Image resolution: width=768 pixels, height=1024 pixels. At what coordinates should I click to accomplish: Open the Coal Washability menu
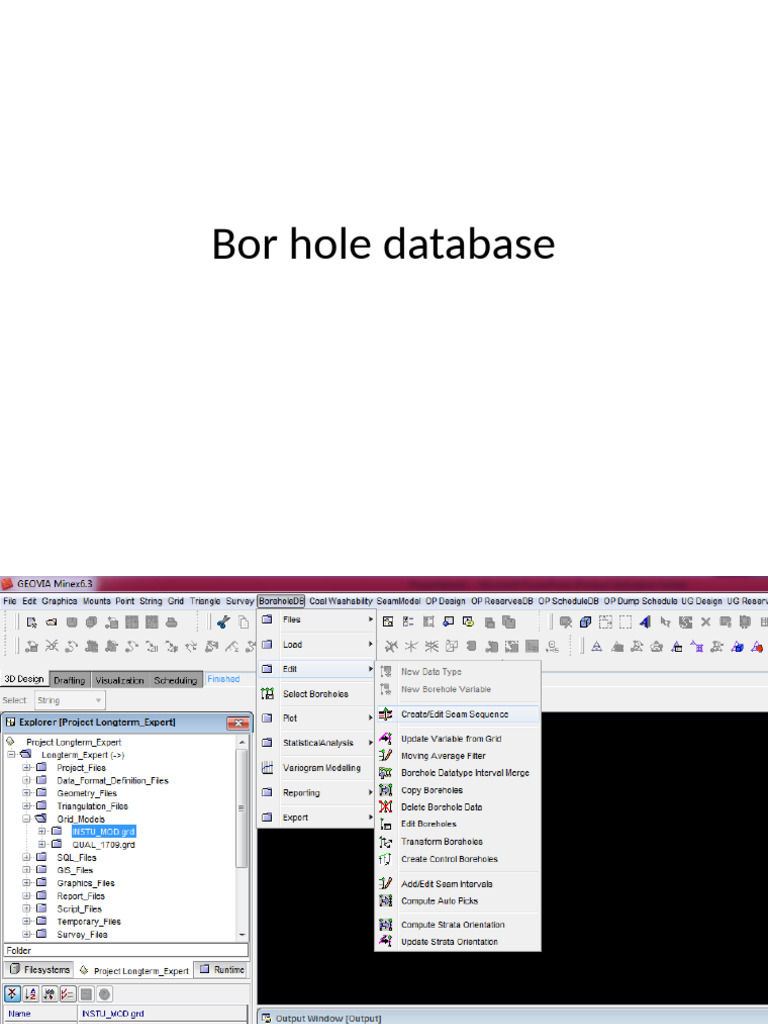(x=340, y=601)
